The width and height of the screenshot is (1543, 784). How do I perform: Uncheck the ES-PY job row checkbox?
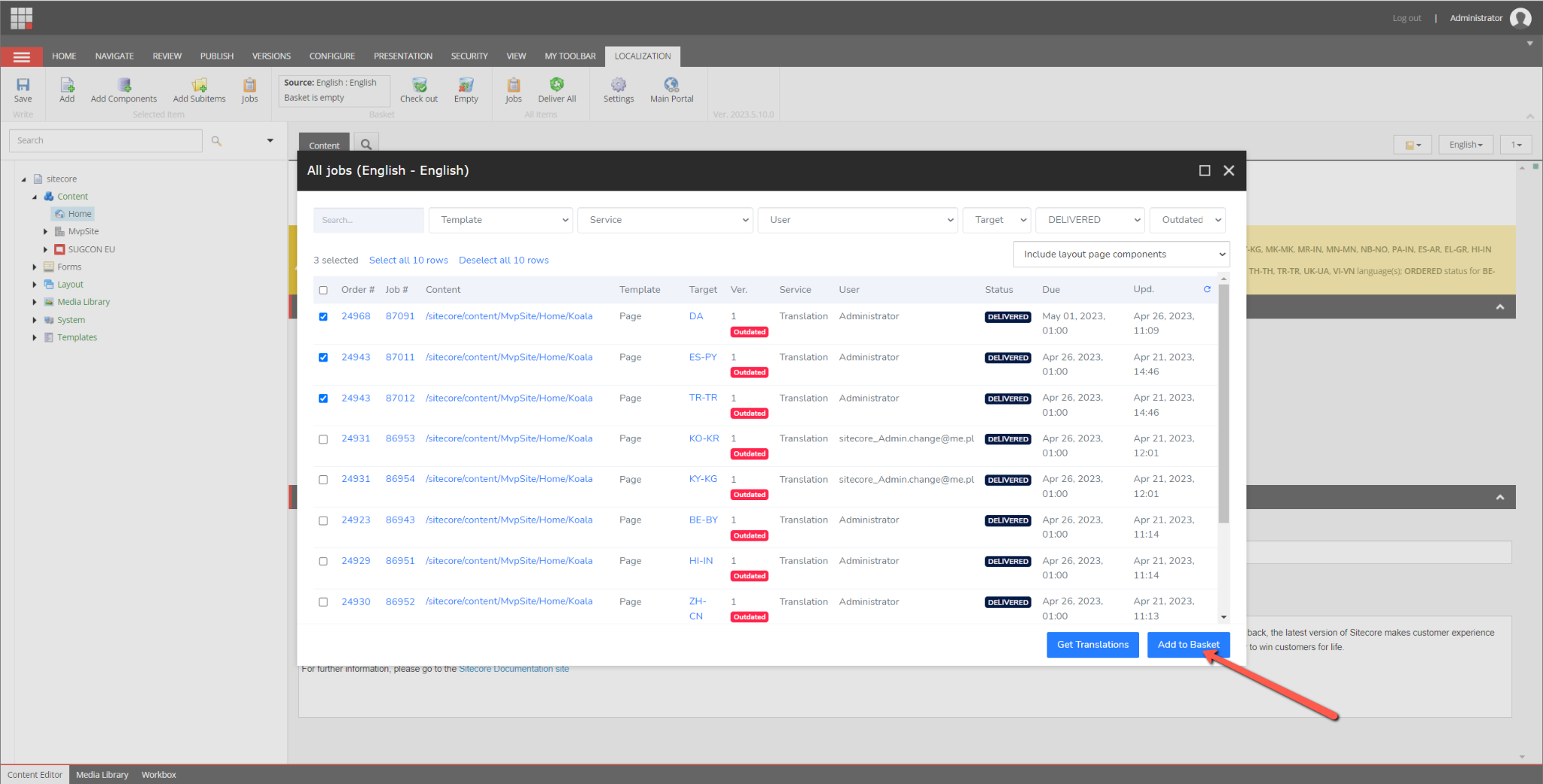pos(323,357)
